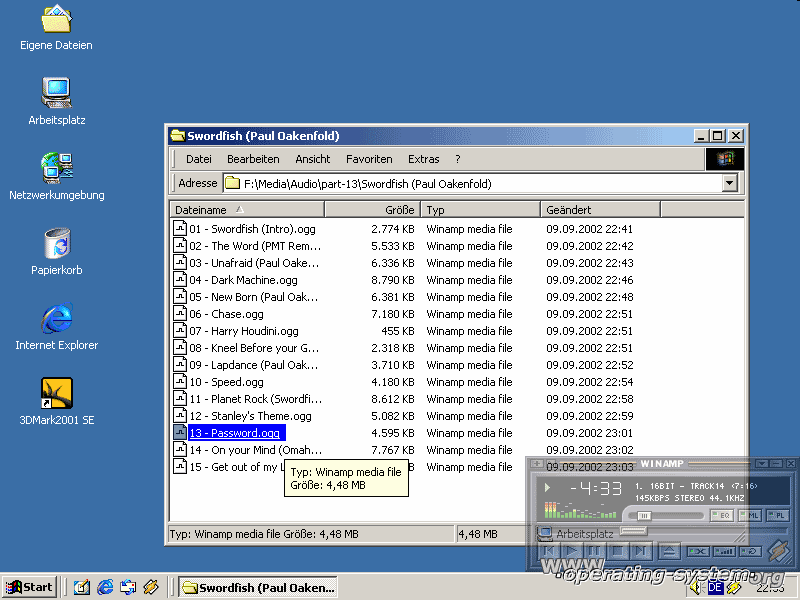Click file icon of 06 - Chase.ogg
Screen dimensions: 800x600
[x=180, y=313]
